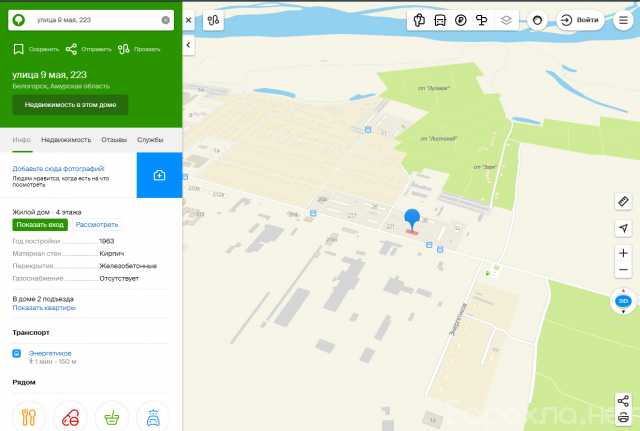Select the Отсутствует gas supply value

(119, 278)
